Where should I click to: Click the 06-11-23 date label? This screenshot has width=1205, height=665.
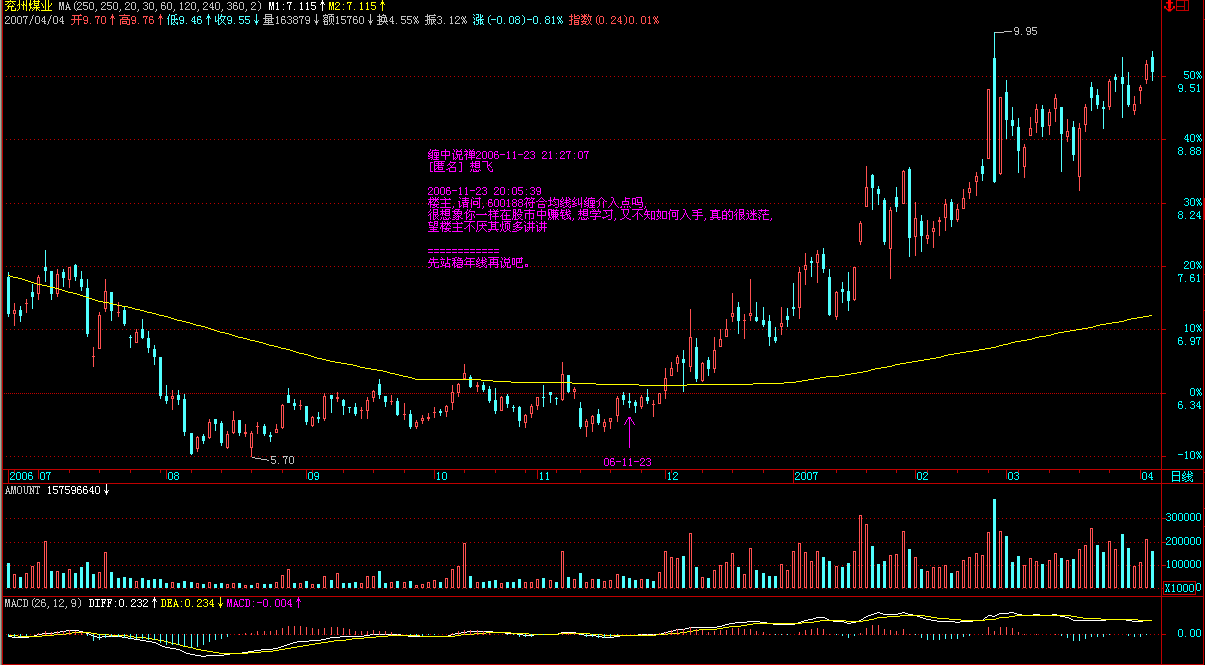(x=628, y=462)
